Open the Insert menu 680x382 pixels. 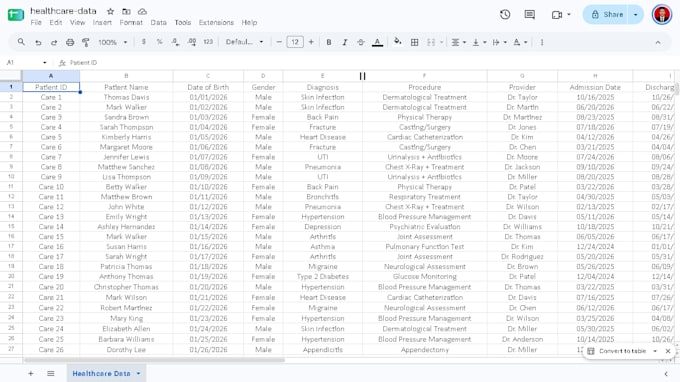pyautogui.click(x=102, y=23)
